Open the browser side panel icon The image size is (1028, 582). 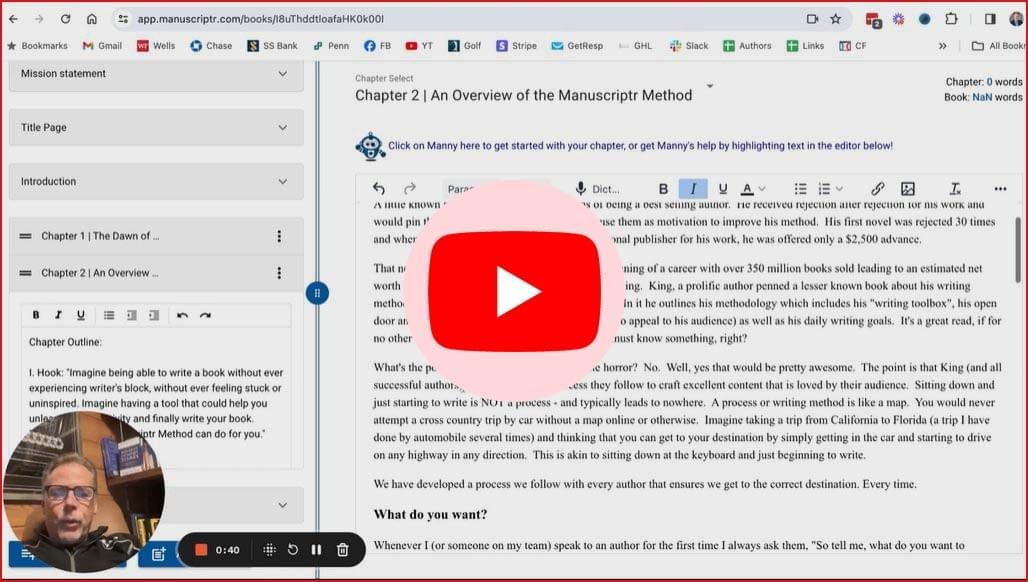pyautogui.click(x=990, y=19)
